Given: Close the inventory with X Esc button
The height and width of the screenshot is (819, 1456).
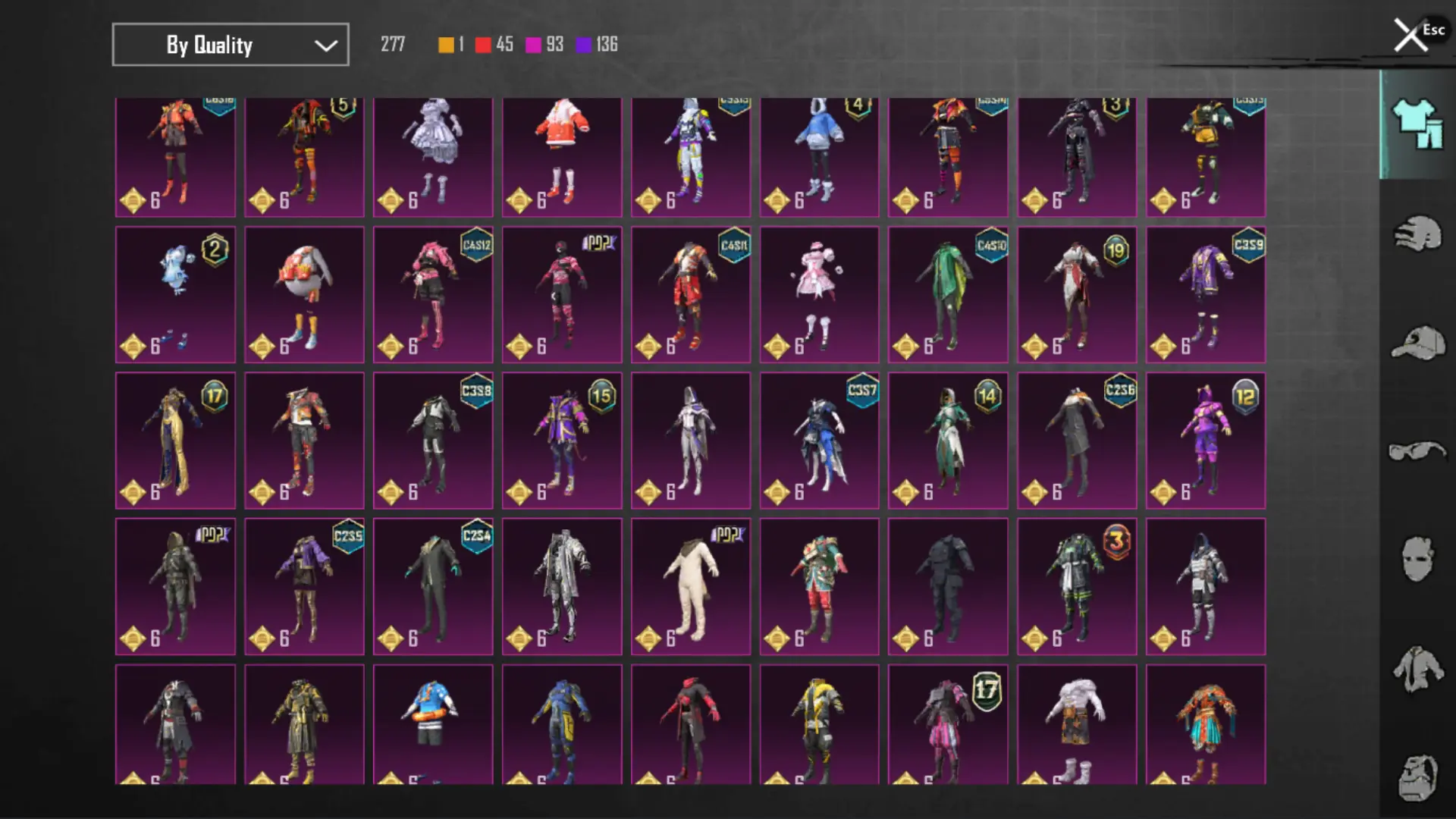Looking at the screenshot, I should click(x=1412, y=35).
